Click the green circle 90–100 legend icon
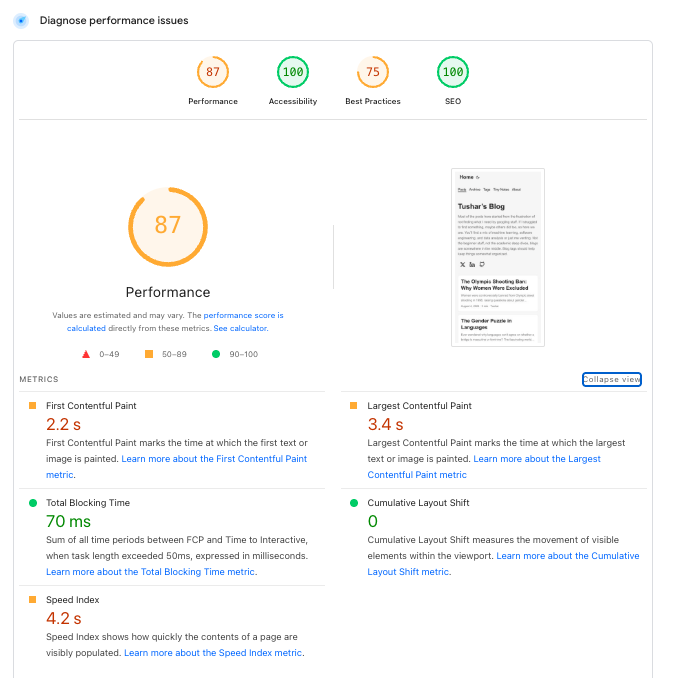 [216, 354]
